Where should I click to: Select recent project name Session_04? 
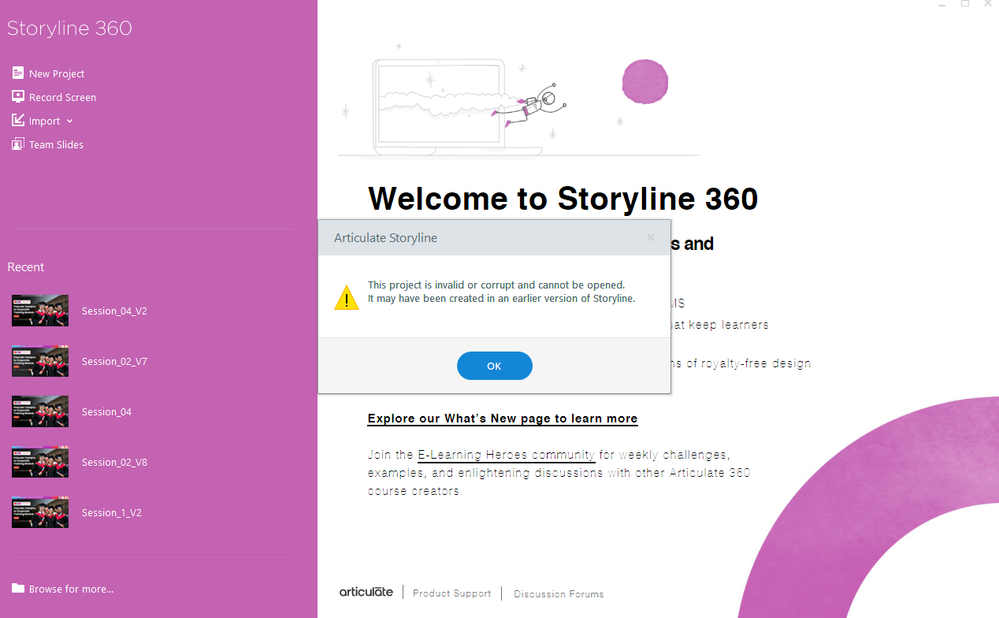tap(106, 412)
